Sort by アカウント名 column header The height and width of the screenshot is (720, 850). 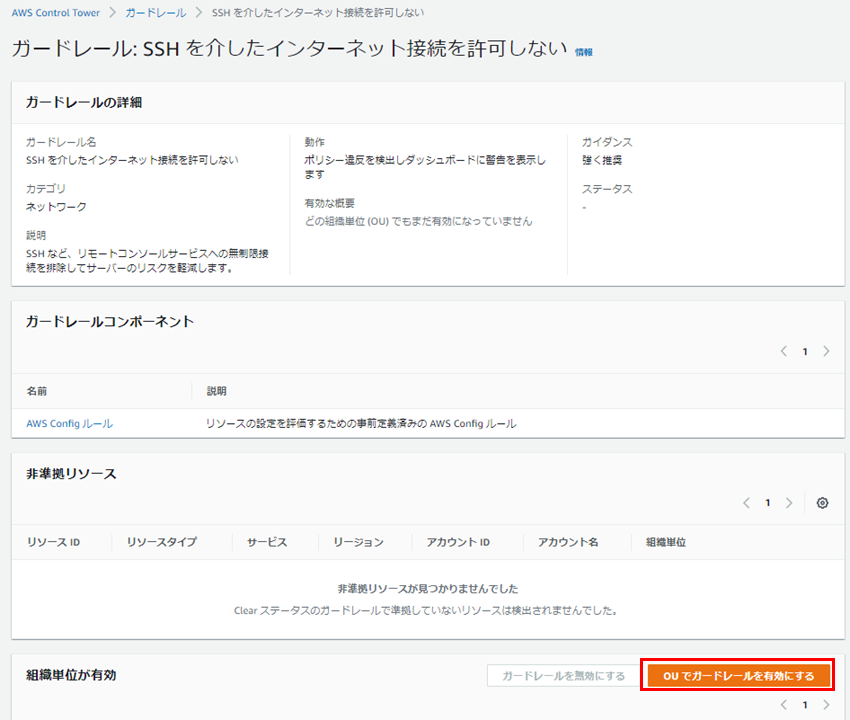tap(568, 542)
